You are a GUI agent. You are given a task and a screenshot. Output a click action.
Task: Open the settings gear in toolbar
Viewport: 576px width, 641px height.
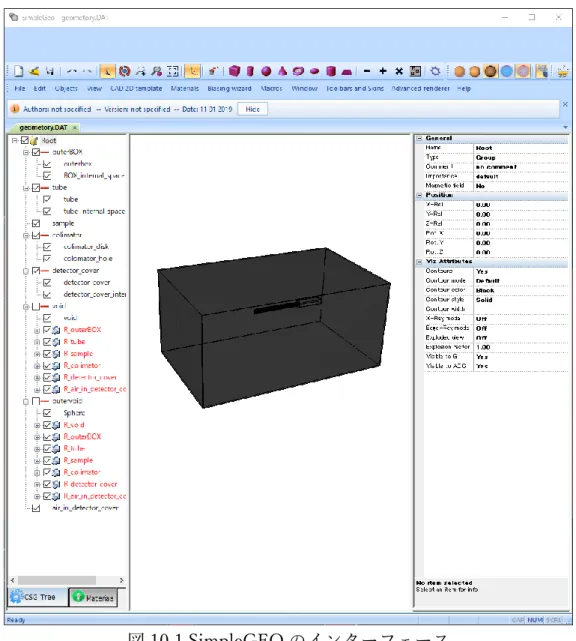(435, 71)
